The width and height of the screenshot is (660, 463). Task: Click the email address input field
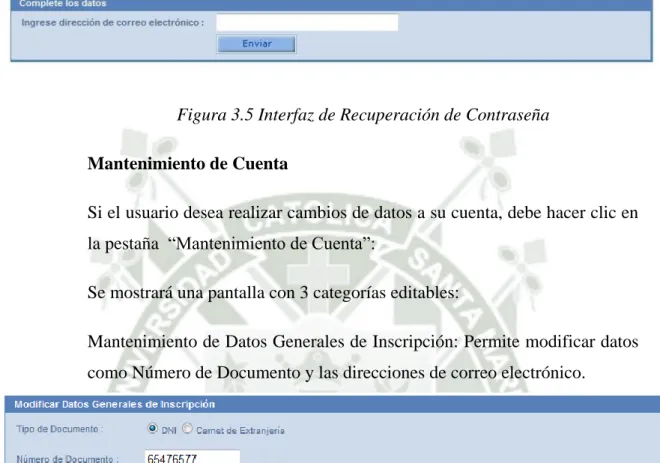pyautogui.click(x=307, y=22)
